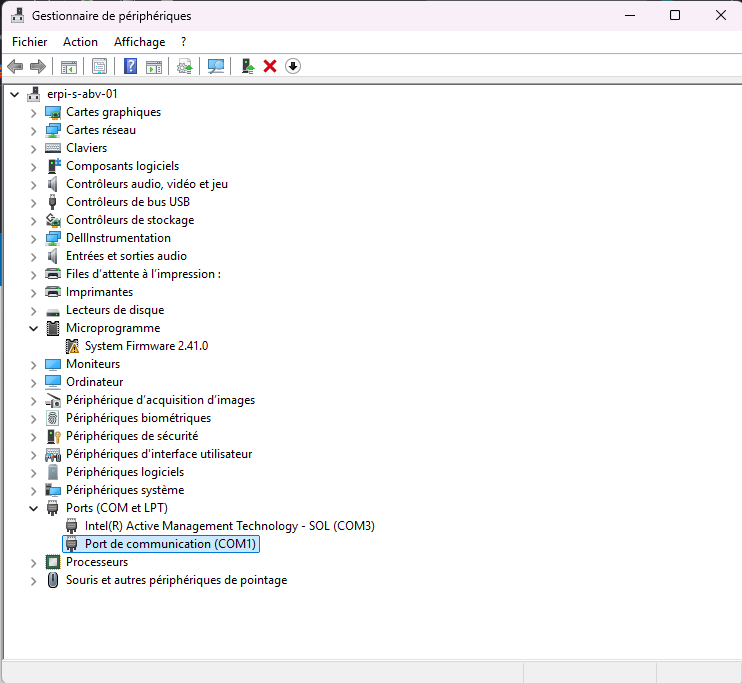Click the green enable device toolbar icon

pyautogui.click(x=248, y=66)
